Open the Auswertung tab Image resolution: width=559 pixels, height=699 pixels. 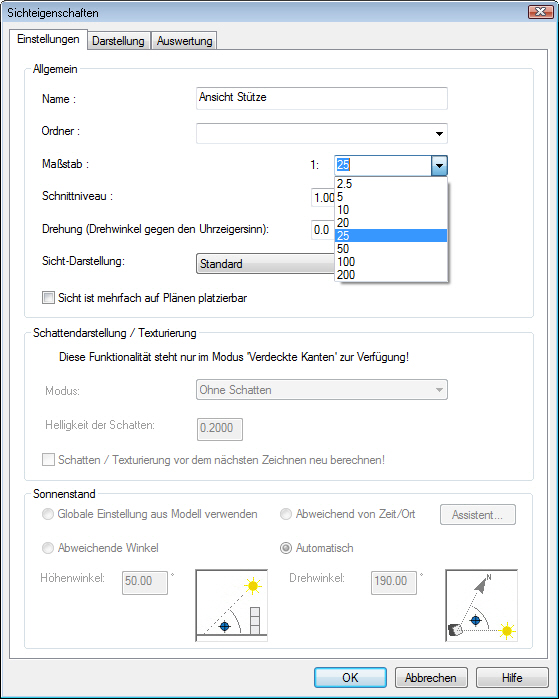[x=184, y=41]
